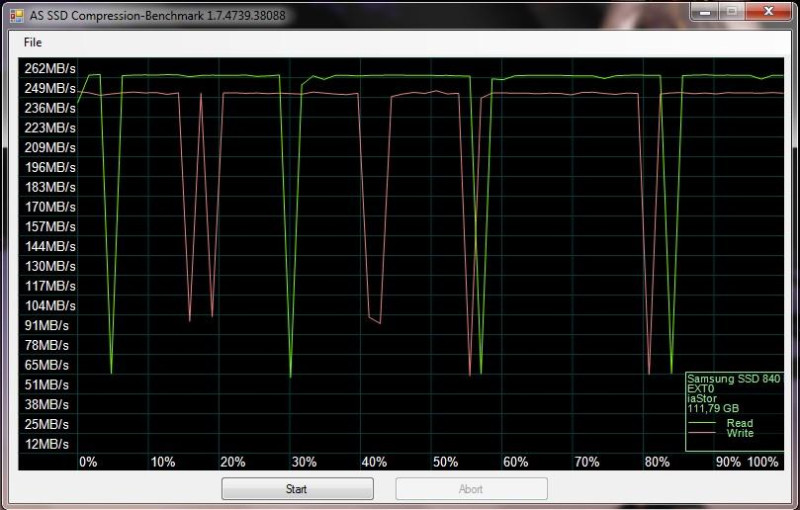Click the EXT0 legend entry
This screenshot has width=800, height=510.
point(701,389)
